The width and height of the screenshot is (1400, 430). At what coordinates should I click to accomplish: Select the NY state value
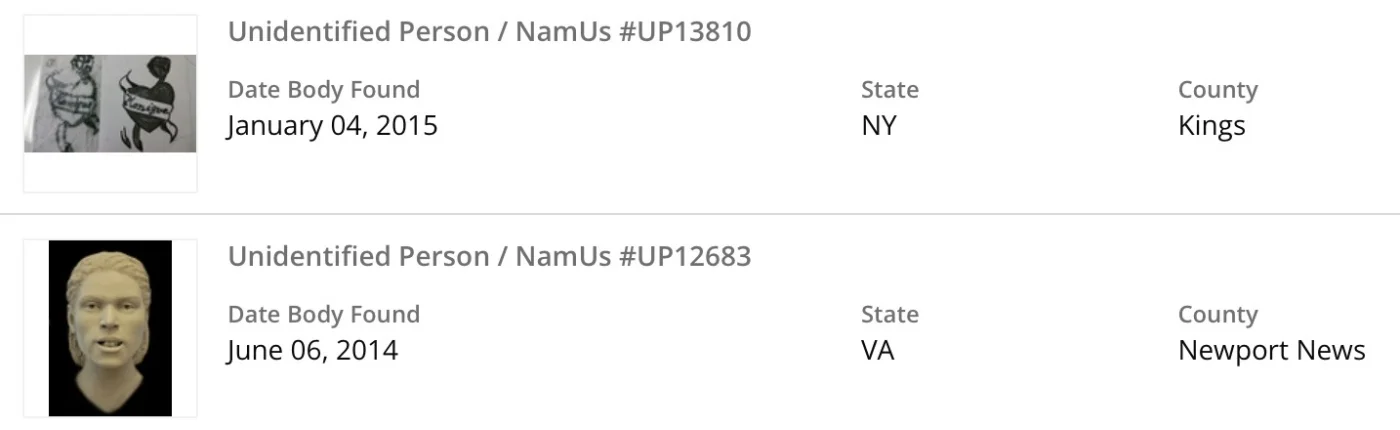[878, 126]
